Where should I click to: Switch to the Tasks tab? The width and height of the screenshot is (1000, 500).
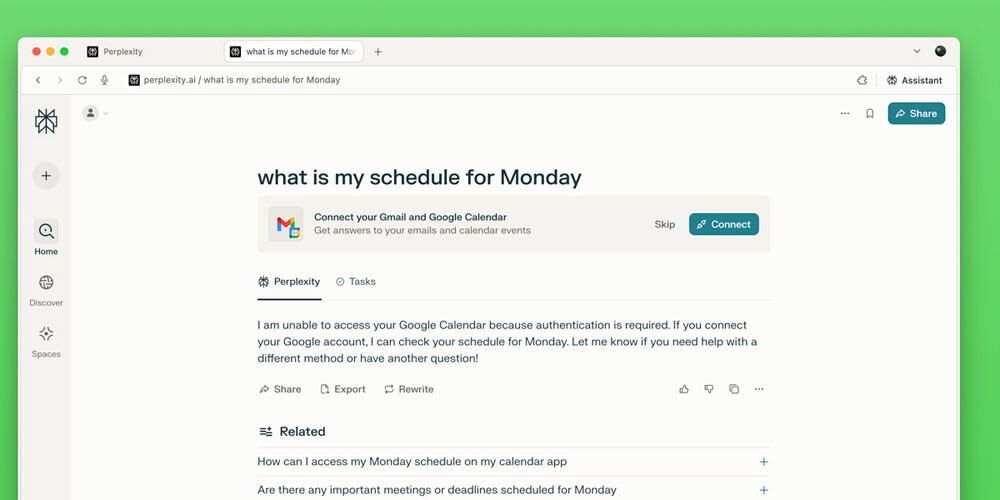click(x=356, y=281)
